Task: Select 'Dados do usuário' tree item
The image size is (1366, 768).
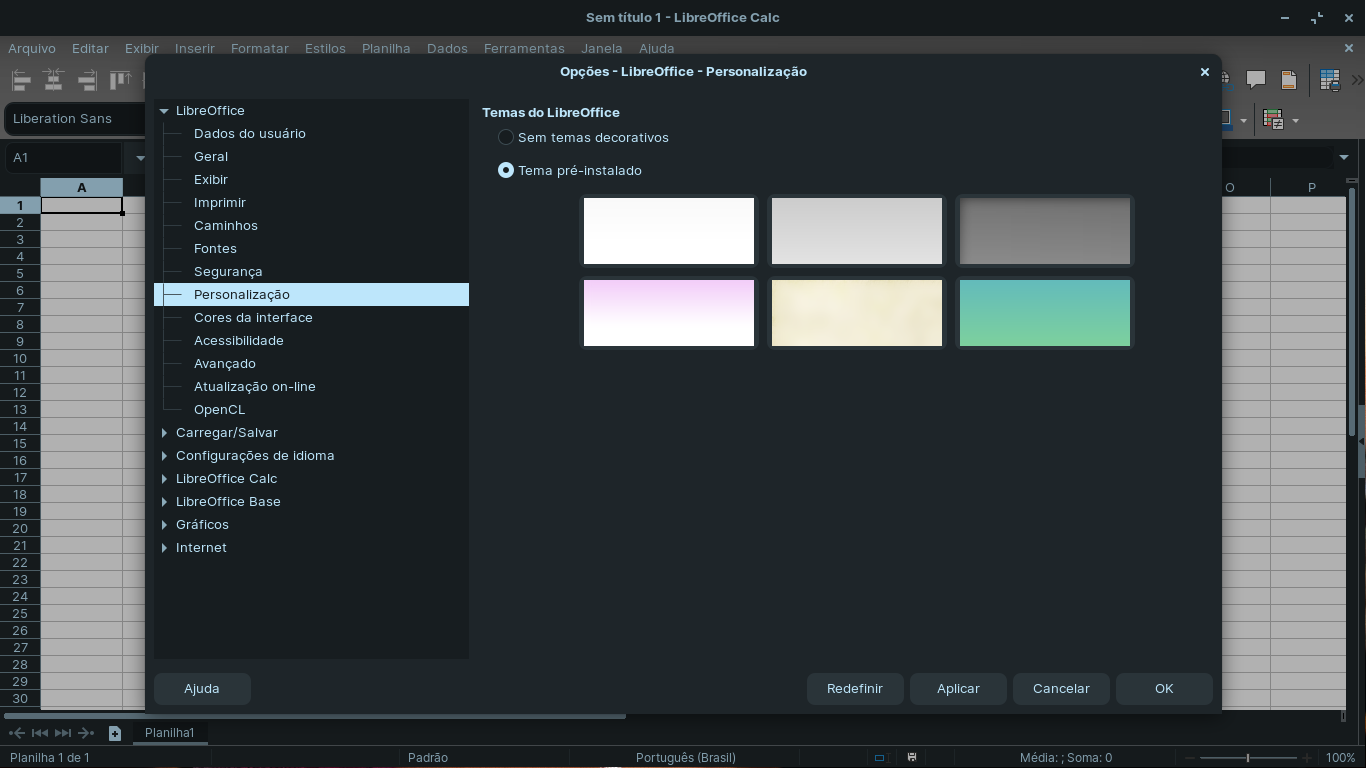Action: tap(250, 133)
